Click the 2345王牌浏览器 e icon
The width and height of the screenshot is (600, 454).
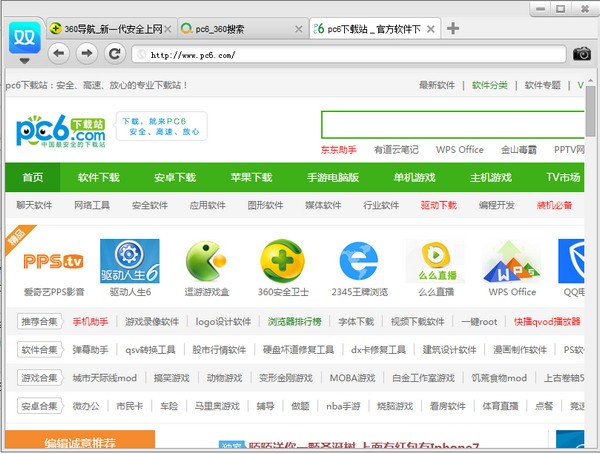point(359,261)
